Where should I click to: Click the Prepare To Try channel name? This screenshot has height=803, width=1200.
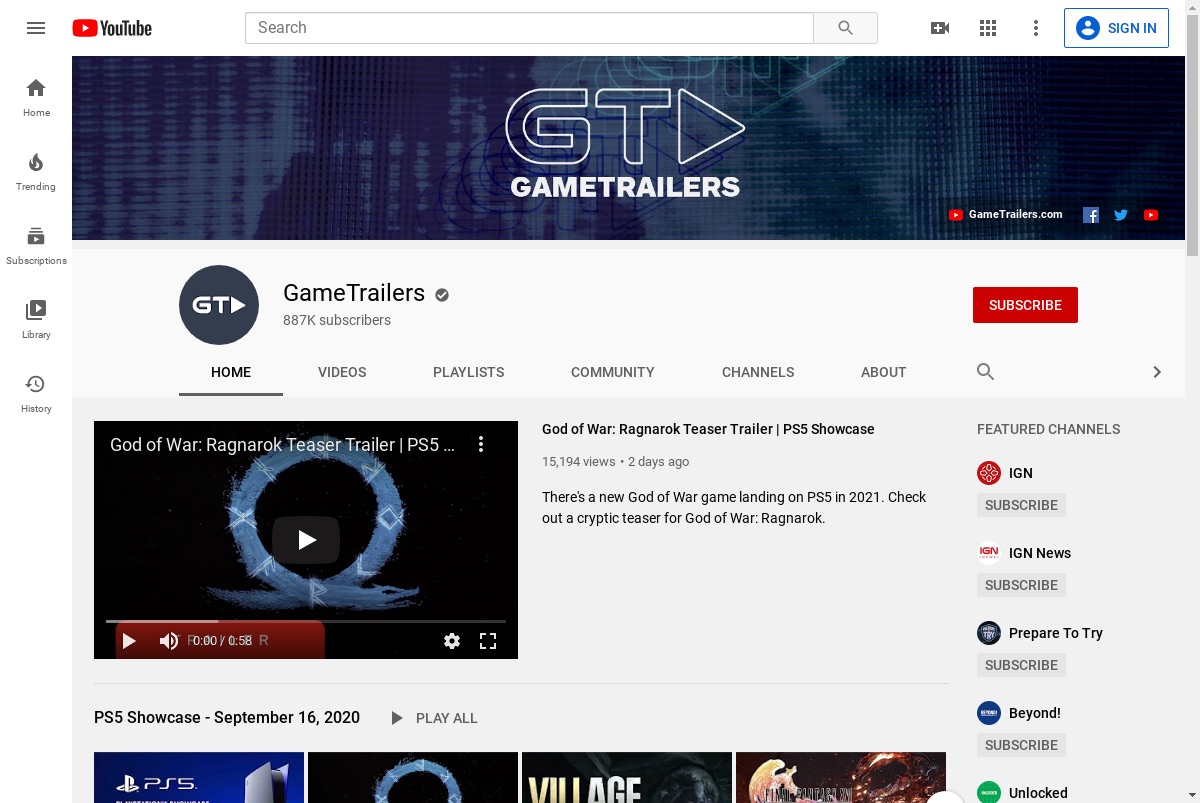pos(1056,633)
